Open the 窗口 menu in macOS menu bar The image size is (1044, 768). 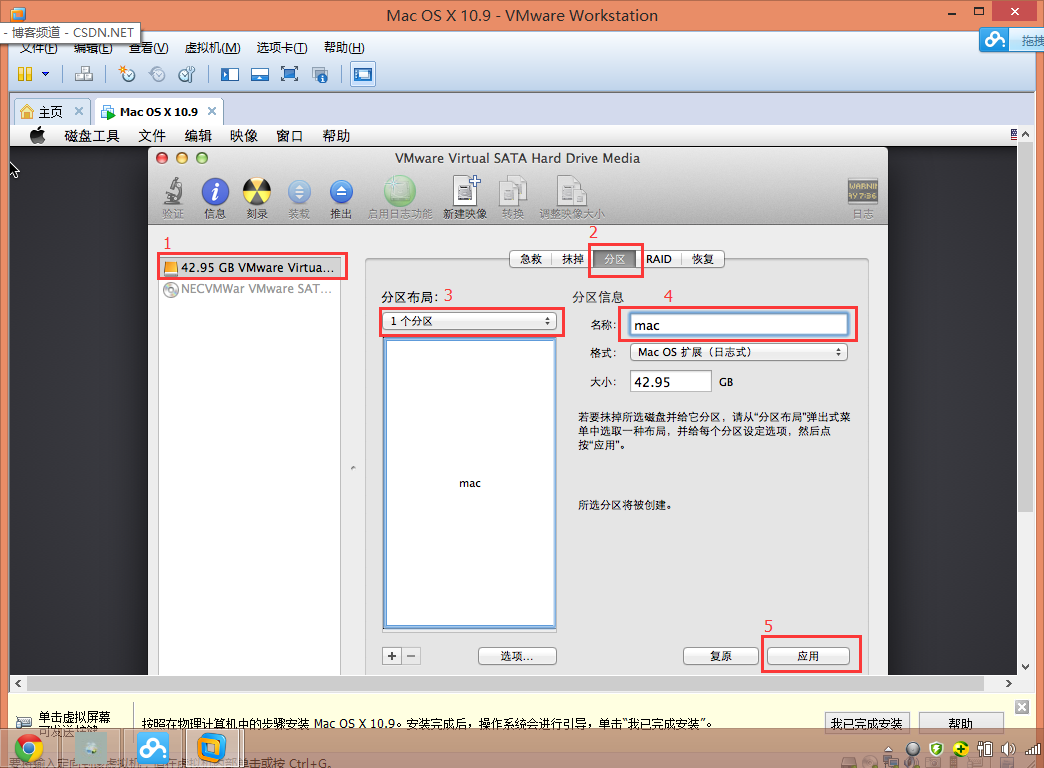click(290, 136)
